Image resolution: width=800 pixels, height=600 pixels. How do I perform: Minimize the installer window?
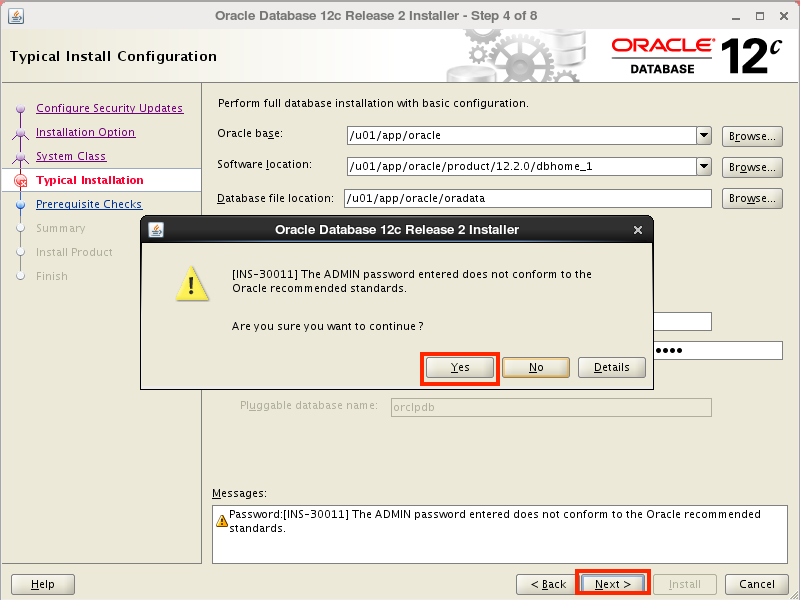[x=736, y=16]
